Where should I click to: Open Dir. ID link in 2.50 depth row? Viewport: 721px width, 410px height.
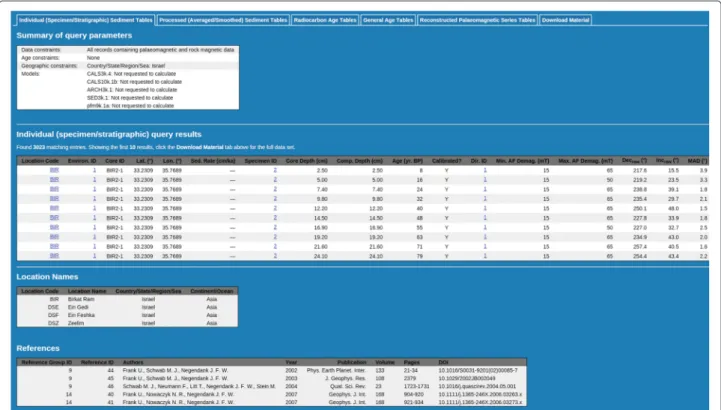pyautogui.click(x=485, y=170)
